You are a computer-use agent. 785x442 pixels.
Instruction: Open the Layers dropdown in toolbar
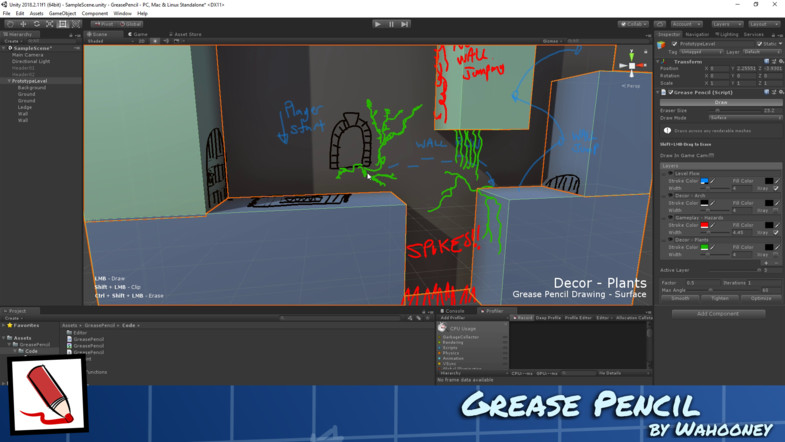(x=727, y=24)
